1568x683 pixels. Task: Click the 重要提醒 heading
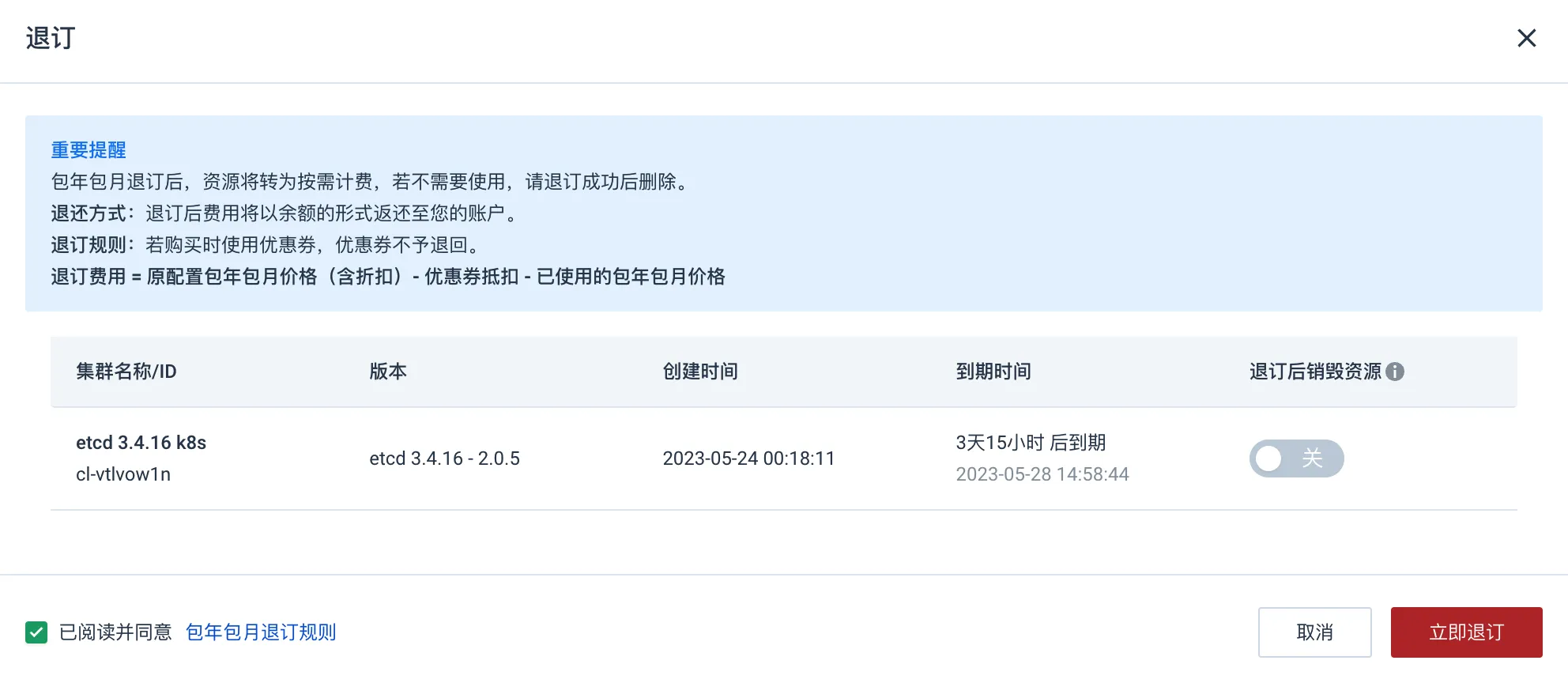click(x=89, y=150)
